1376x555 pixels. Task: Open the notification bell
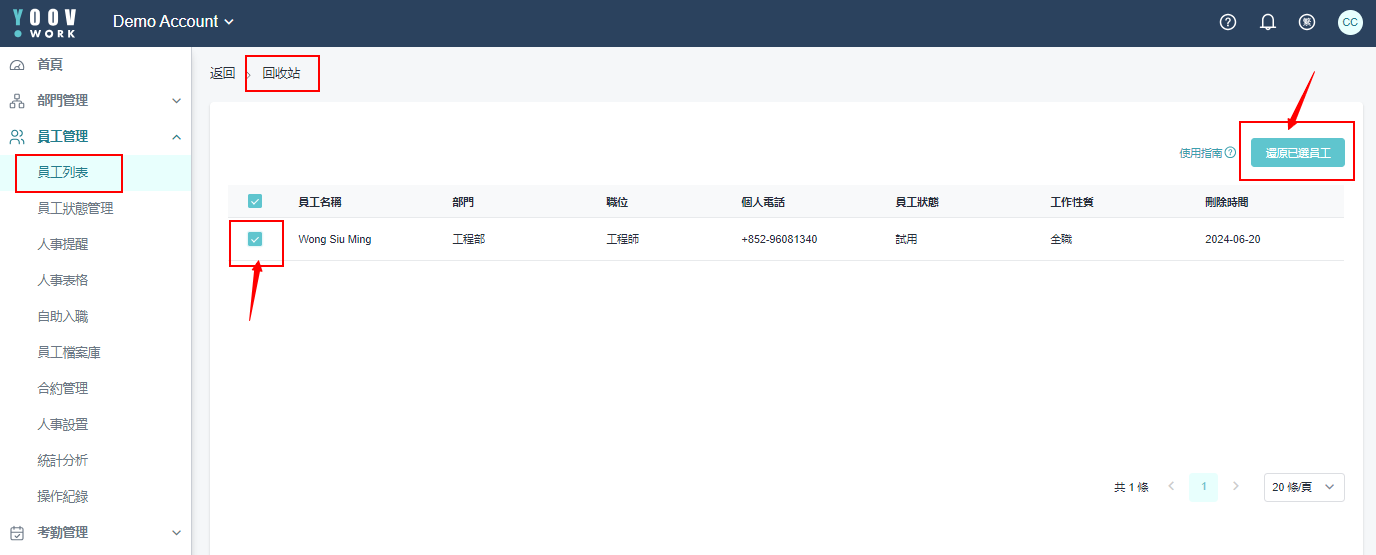(x=1268, y=22)
